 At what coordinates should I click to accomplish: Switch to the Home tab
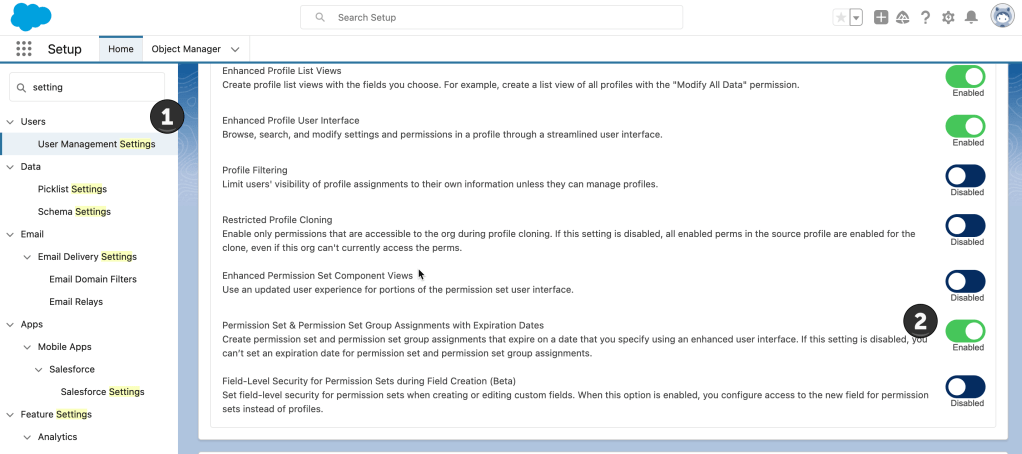(120, 49)
